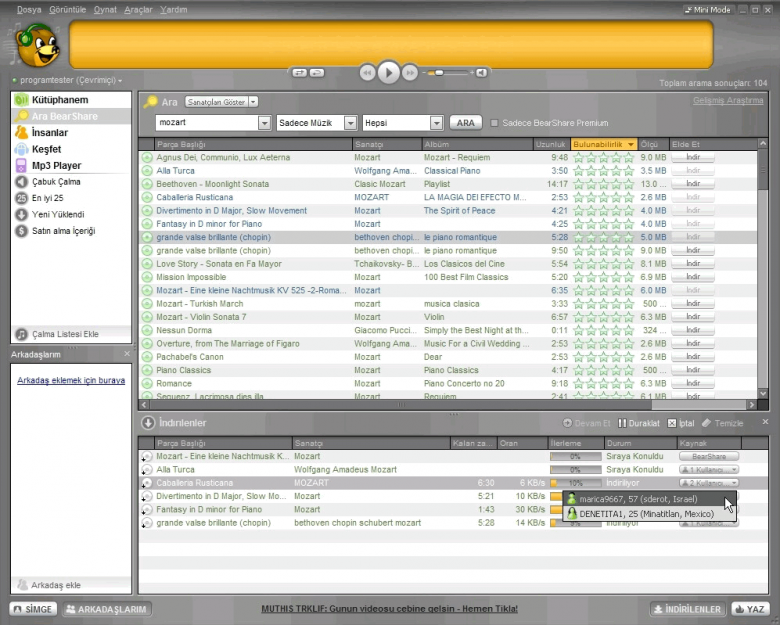780x625 pixels.
Task: Open Satın alma İçeriği purchased content
Action: [x=71, y=231]
